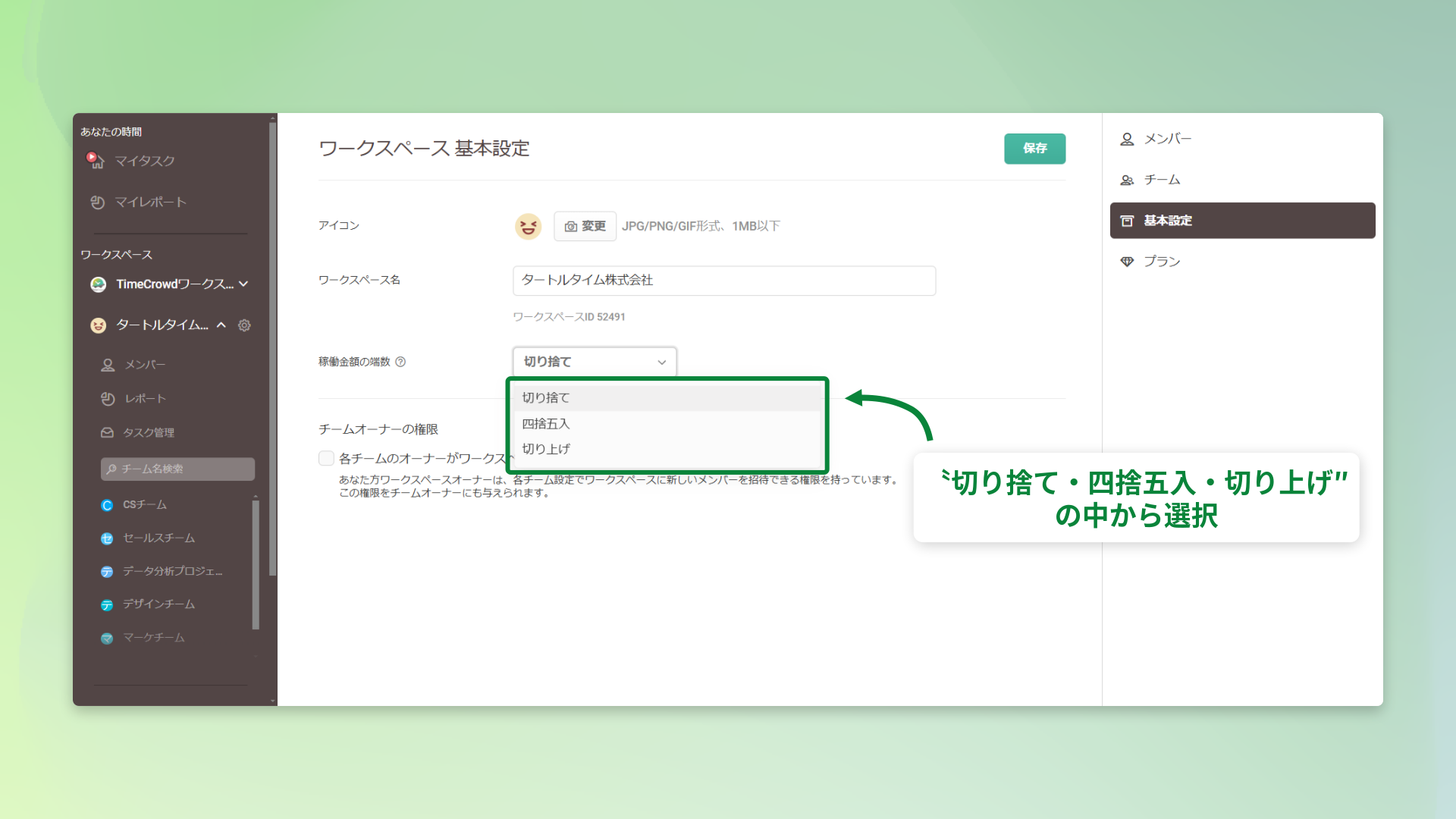This screenshot has height=819, width=1456.
Task: Open My Report from sidebar
Action: pos(149,202)
